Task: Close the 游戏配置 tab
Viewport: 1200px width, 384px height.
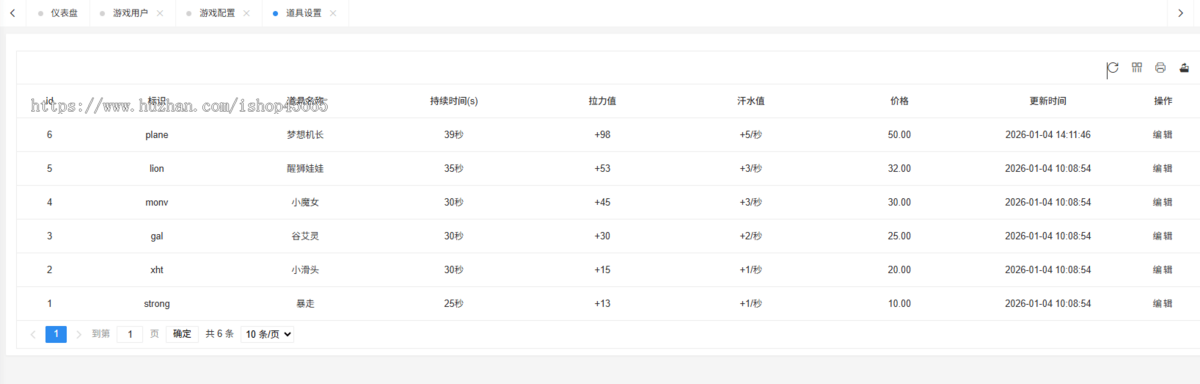Action: (245, 13)
